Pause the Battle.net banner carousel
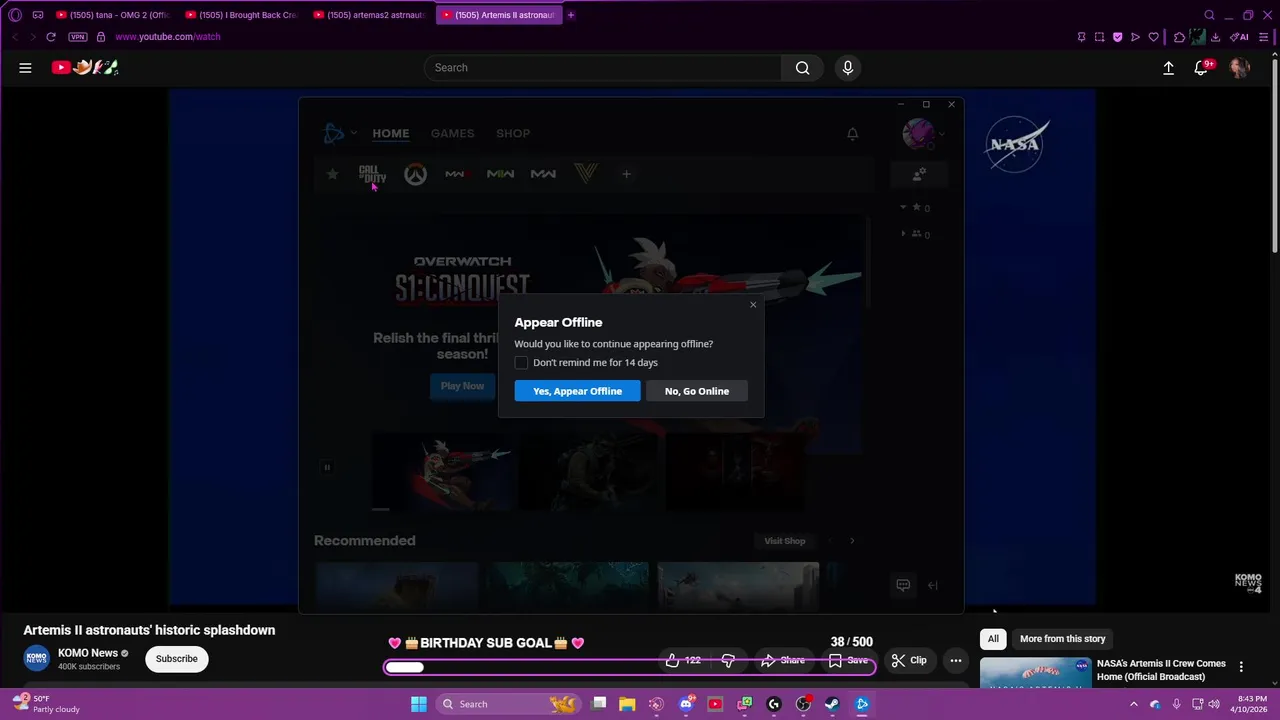Screen dimensions: 1280x720 [x=326, y=467]
